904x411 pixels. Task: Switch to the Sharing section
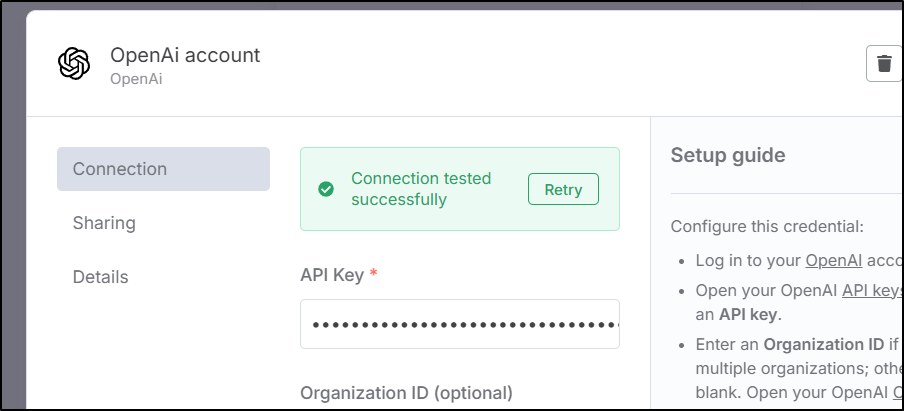pos(104,223)
